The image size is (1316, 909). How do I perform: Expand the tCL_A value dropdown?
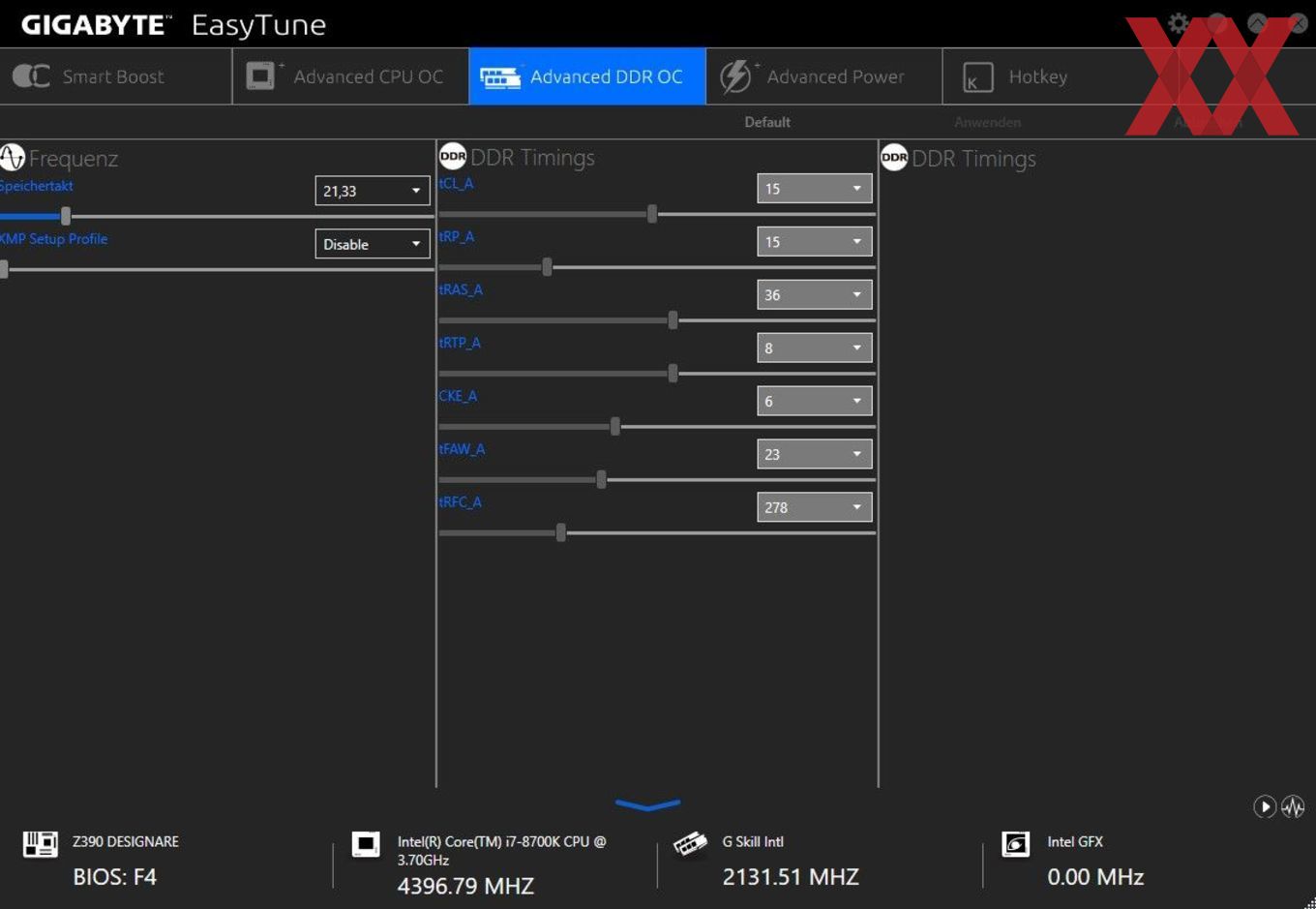coord(814,189)
